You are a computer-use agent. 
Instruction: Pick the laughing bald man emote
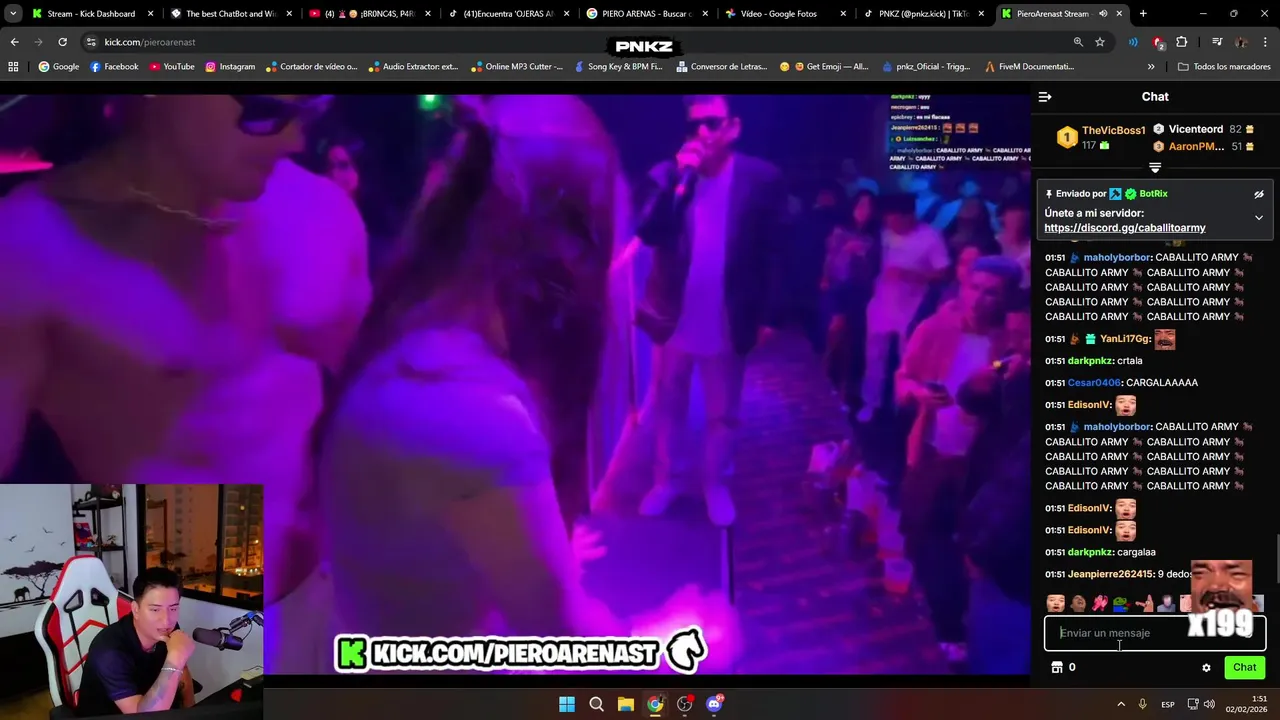click(1078, 603)
